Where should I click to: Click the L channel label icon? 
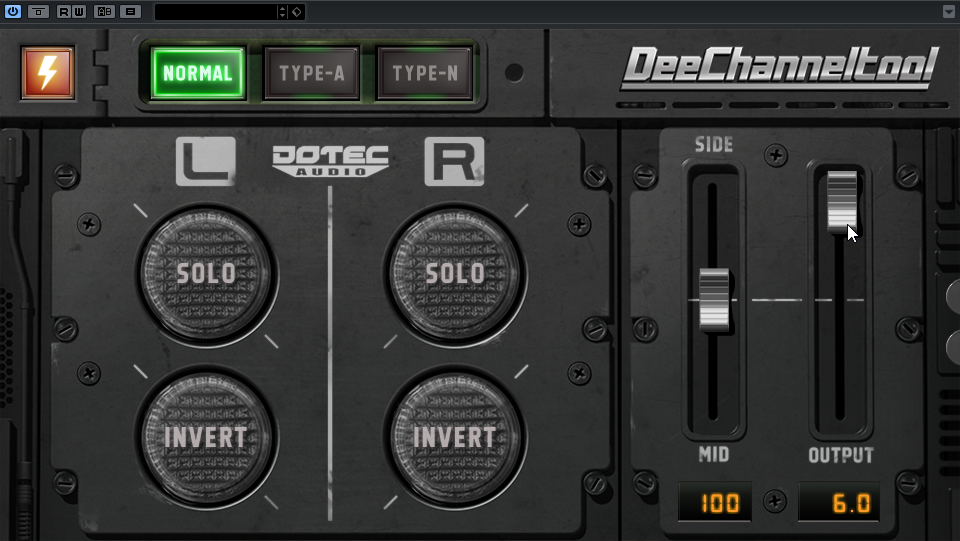tap(206, 161)
